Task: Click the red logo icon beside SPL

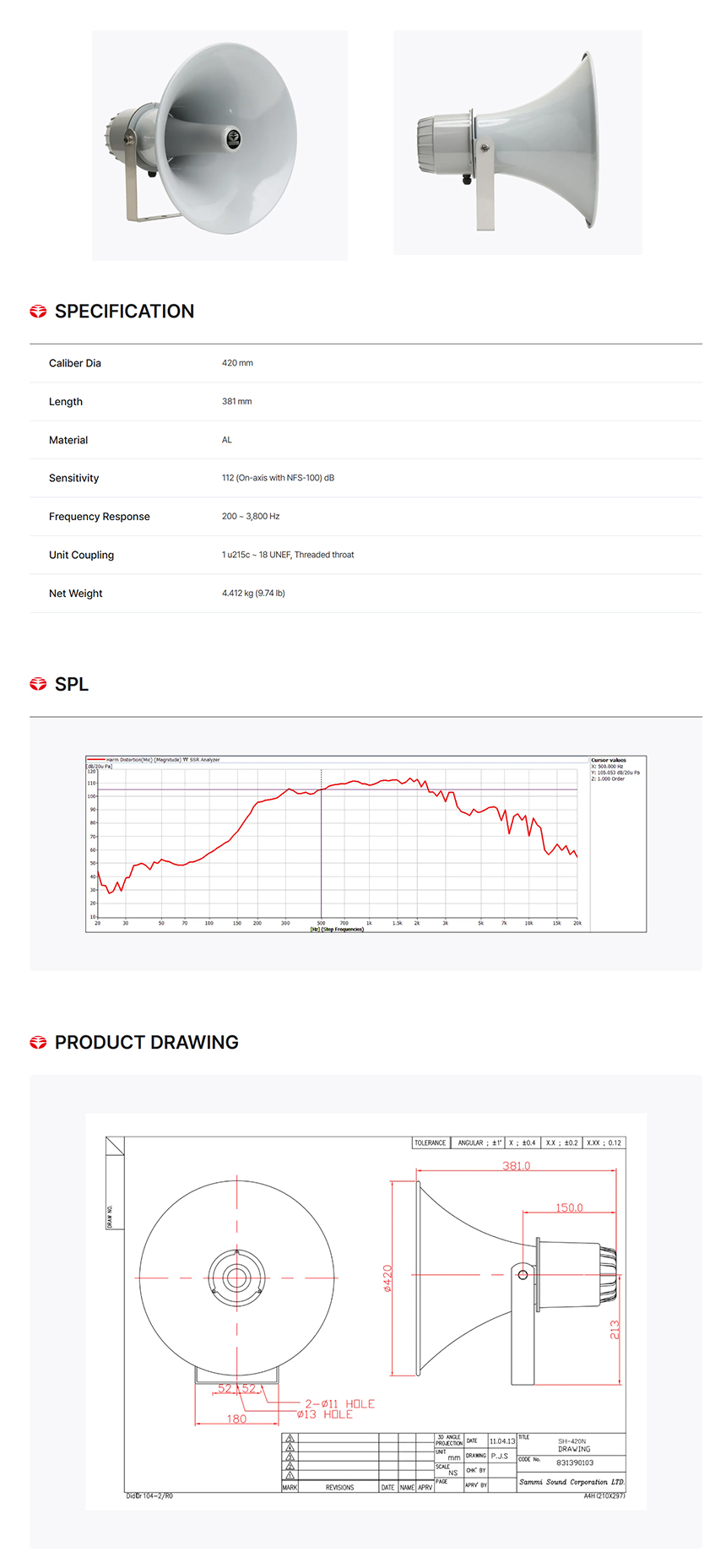Action: click(x=38, y=684)
